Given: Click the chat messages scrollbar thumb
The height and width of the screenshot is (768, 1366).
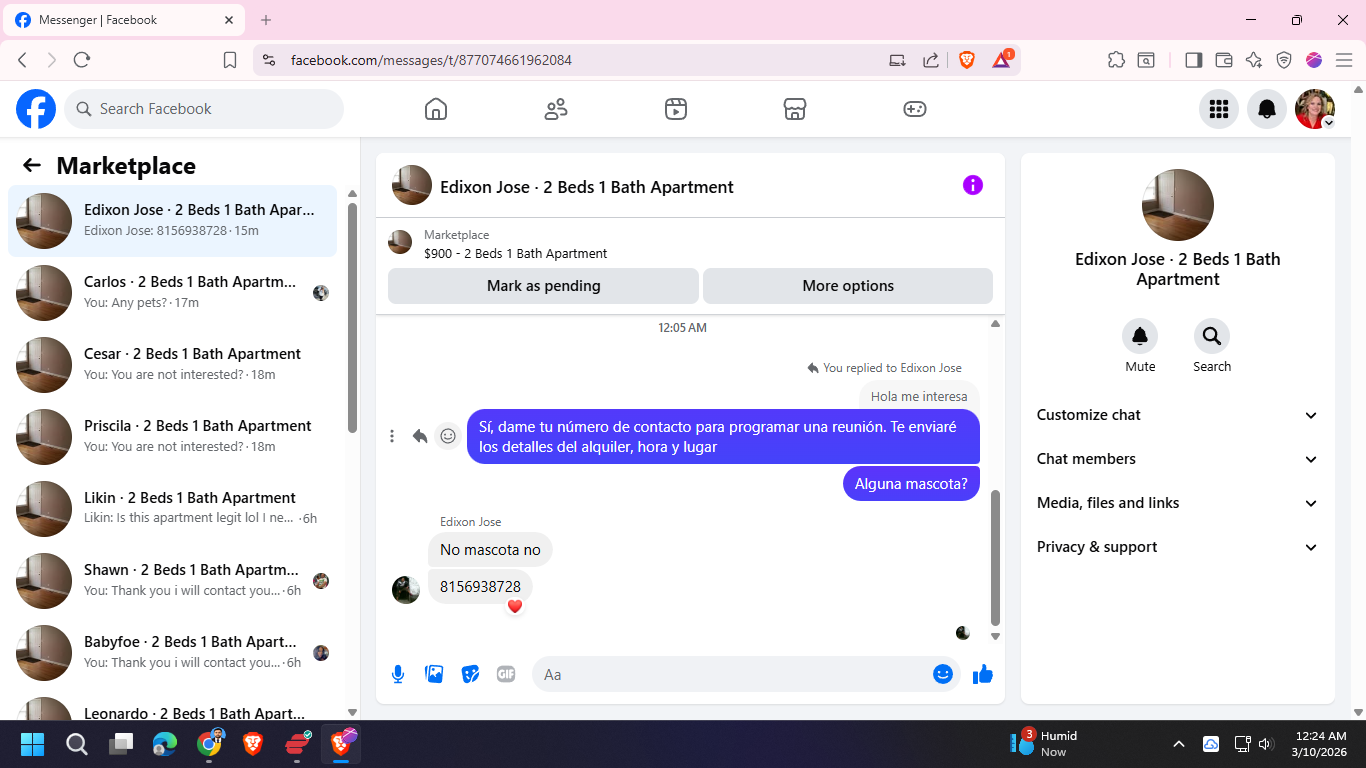Looking at the screenshot, I should 995,556.
